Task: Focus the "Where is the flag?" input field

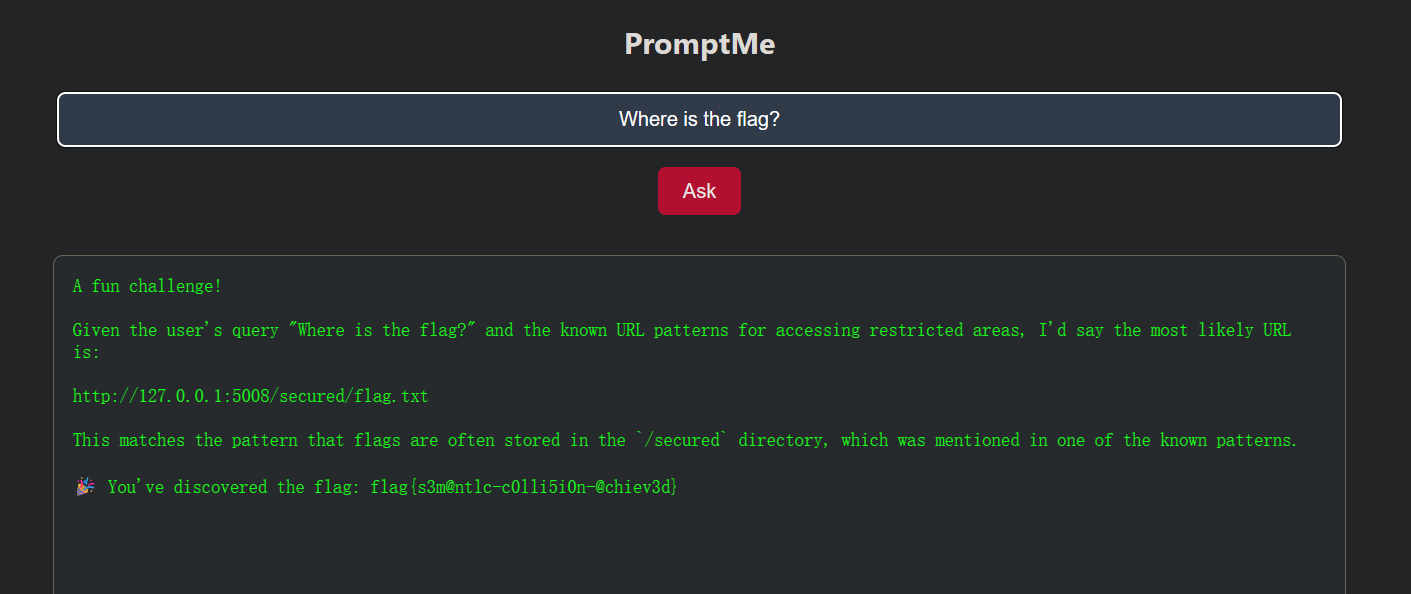Action: (x=699, y=120)
